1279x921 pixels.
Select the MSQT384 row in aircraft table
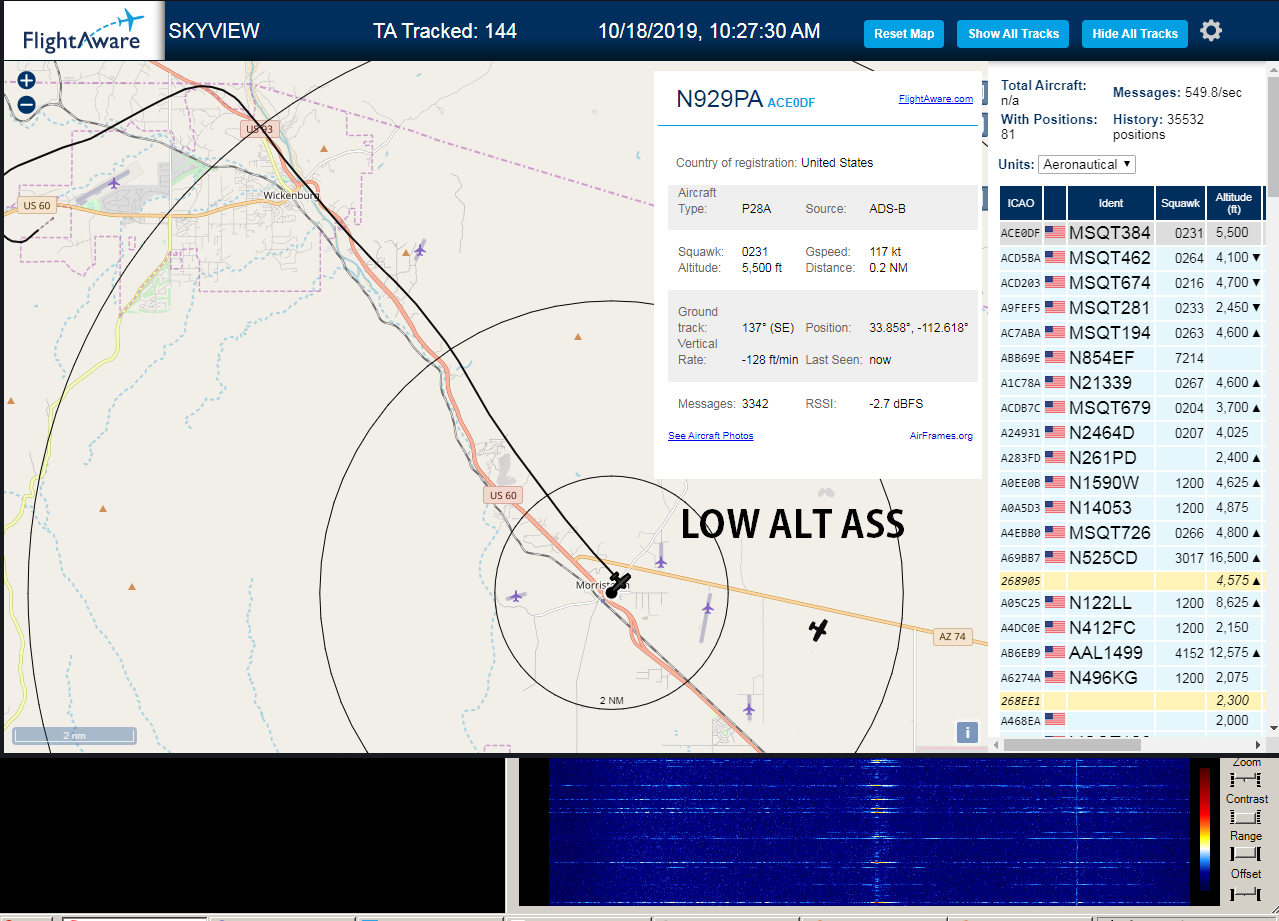click(x=1131, y=233)
